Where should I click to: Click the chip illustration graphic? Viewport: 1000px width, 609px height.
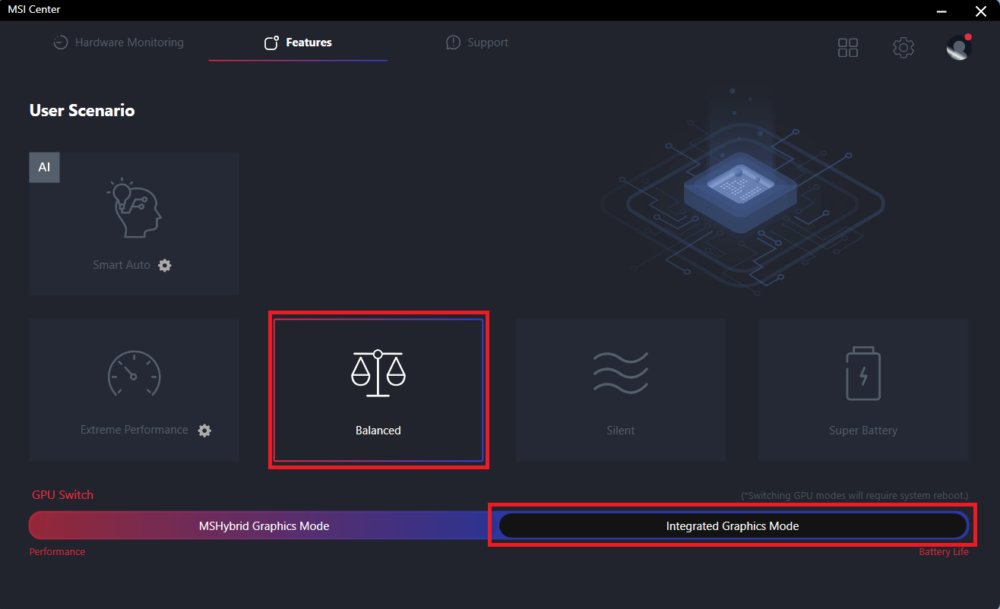coord(741,186)
